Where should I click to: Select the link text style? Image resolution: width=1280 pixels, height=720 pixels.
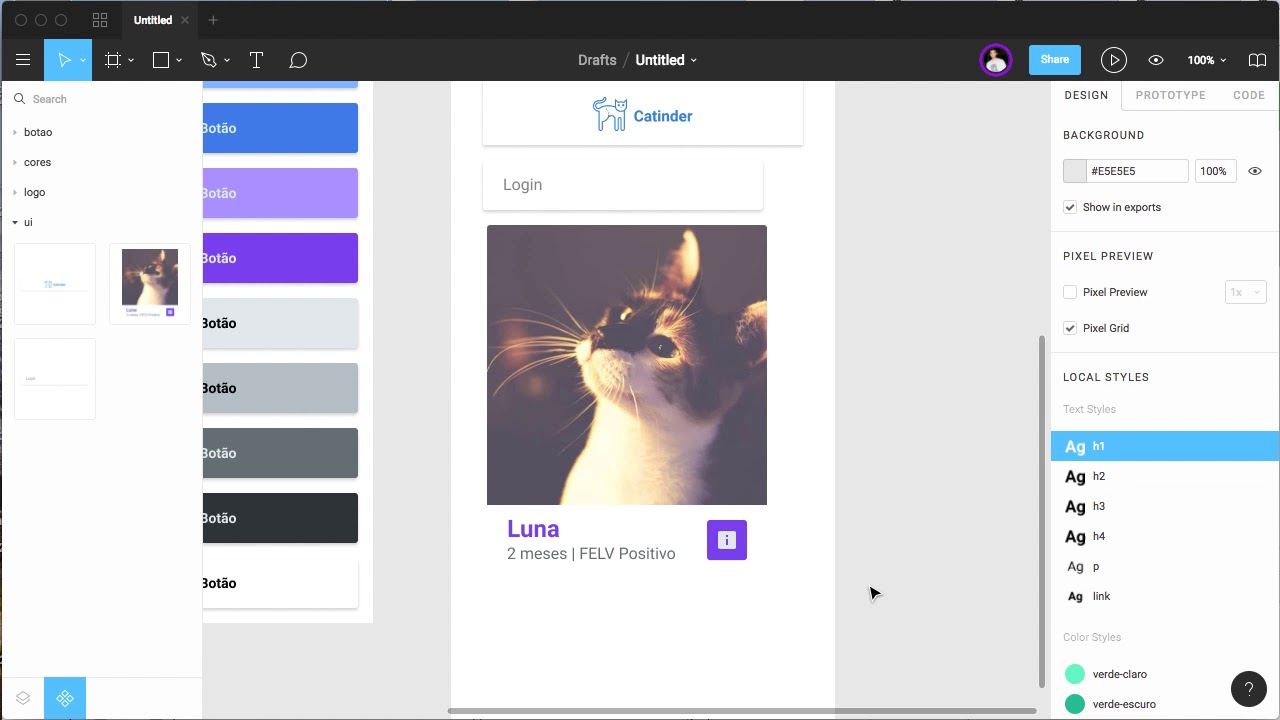1165,596
